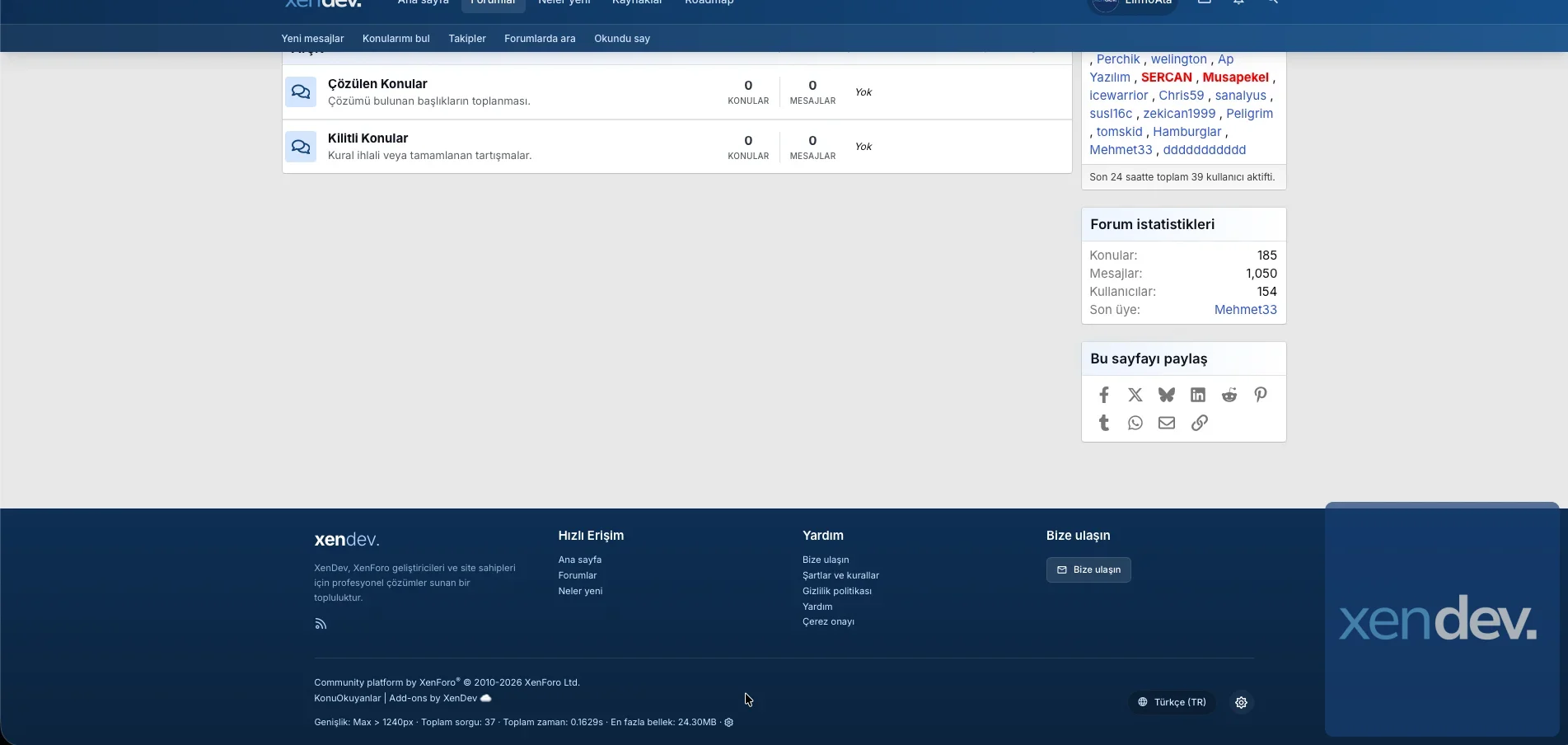Copy the page link using the chain icon
This screenshot has width=1568, height=745.
coord(1199,423)
